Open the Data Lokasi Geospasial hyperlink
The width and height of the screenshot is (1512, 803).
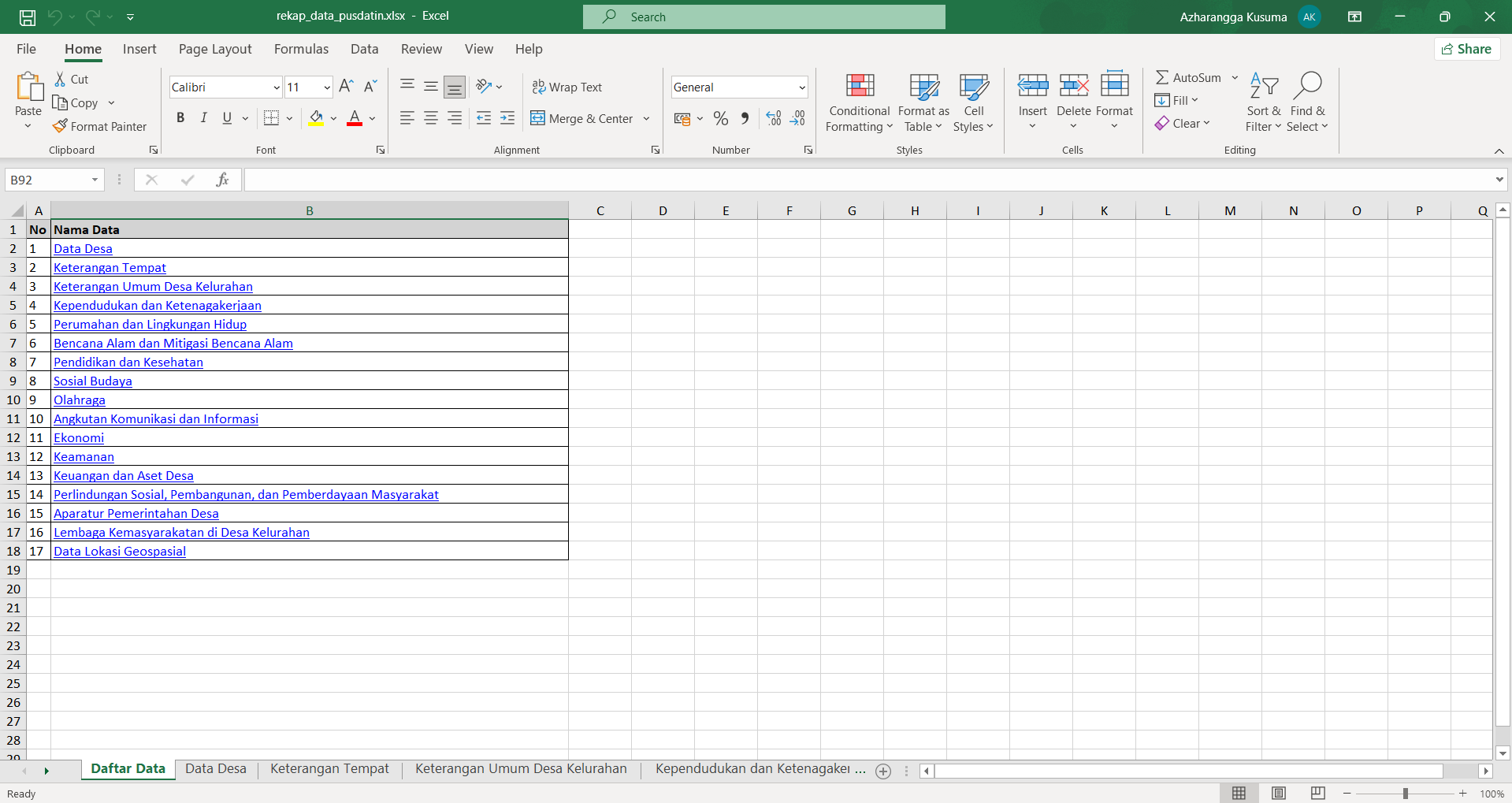pos(120,552)
